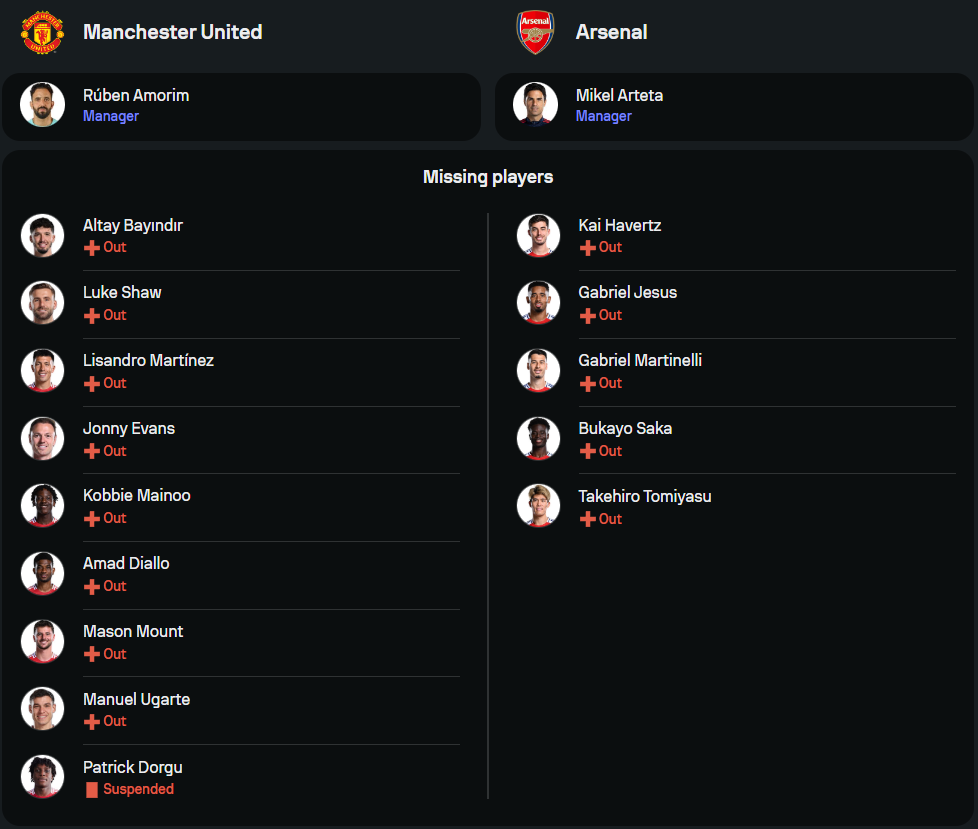Select Manuel Ugarte's player entry
Image resolution: width=978 pixels, height=829 pixels.
[x=136, y=700]
